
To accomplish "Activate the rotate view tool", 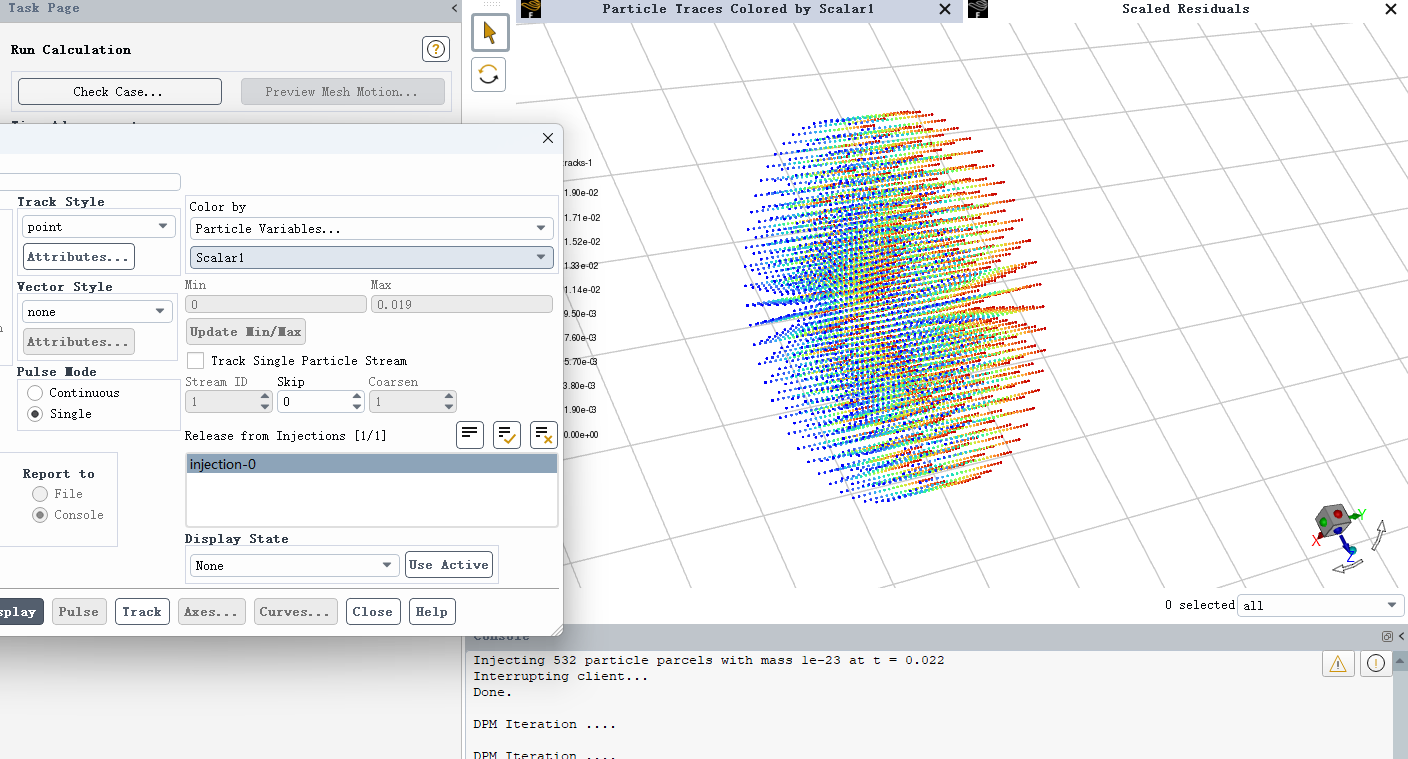I will [x=489, y=74].
